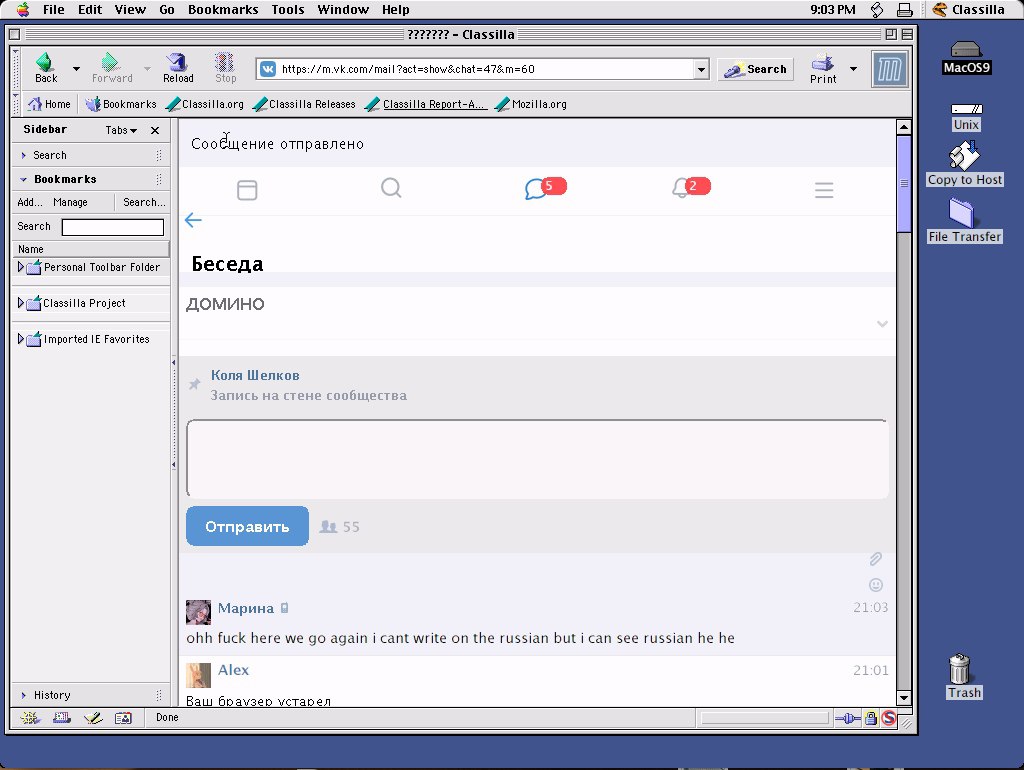Open the View menu

130,10
